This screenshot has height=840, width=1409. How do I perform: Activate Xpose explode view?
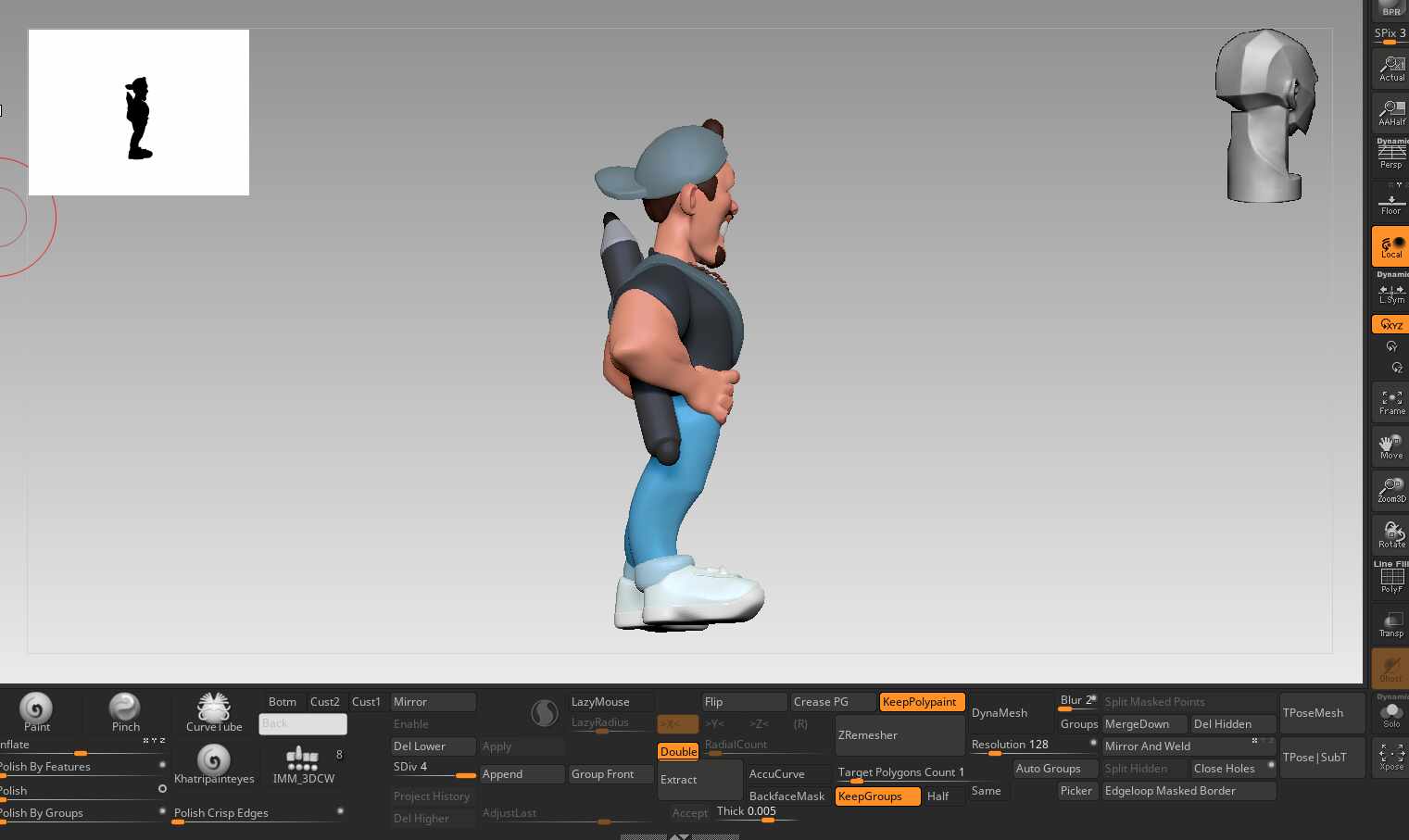click(1390, 758)
